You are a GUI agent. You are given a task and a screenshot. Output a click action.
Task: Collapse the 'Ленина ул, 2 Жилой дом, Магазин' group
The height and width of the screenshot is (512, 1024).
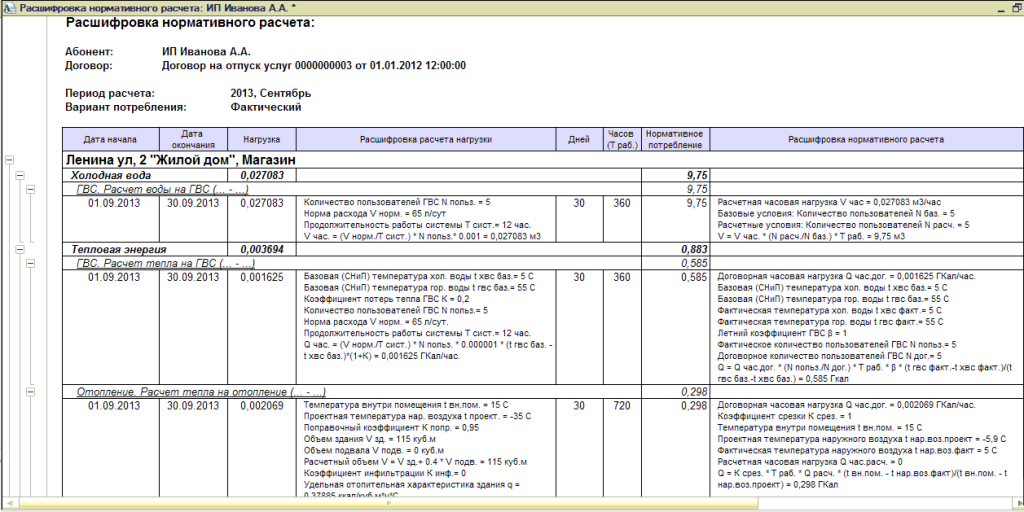click(9, 159)
